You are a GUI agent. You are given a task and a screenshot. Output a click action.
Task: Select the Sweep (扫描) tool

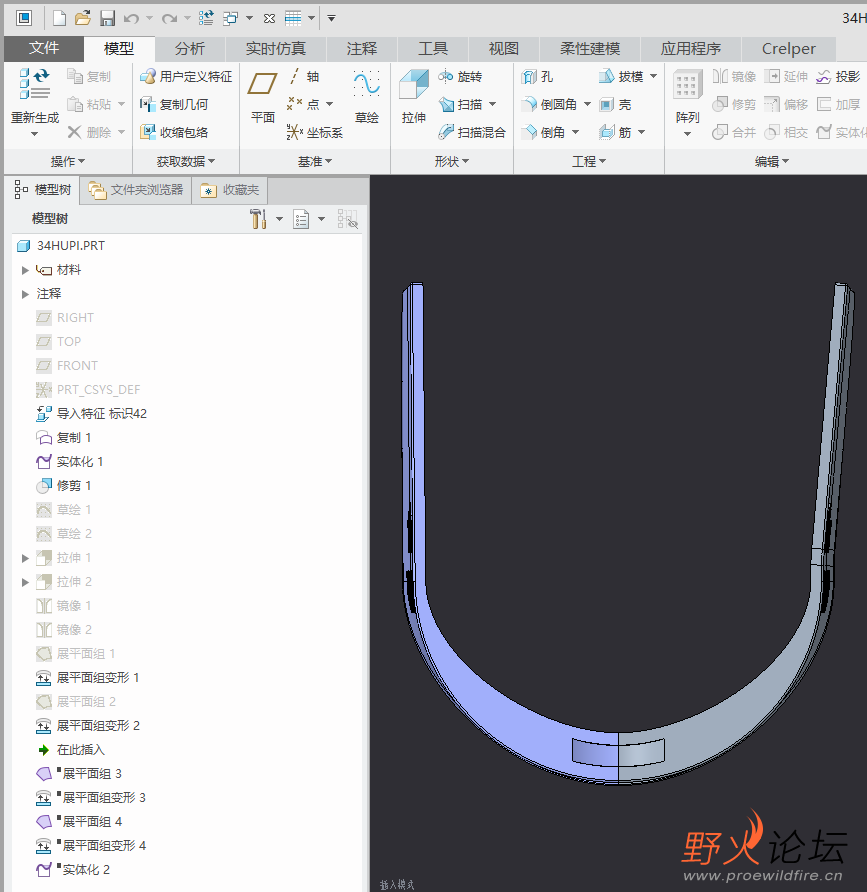coord(461,104)
